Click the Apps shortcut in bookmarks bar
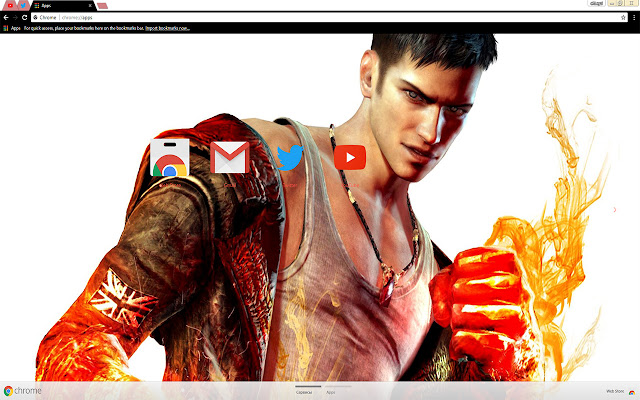640x400 pixels. coord(12,28)
